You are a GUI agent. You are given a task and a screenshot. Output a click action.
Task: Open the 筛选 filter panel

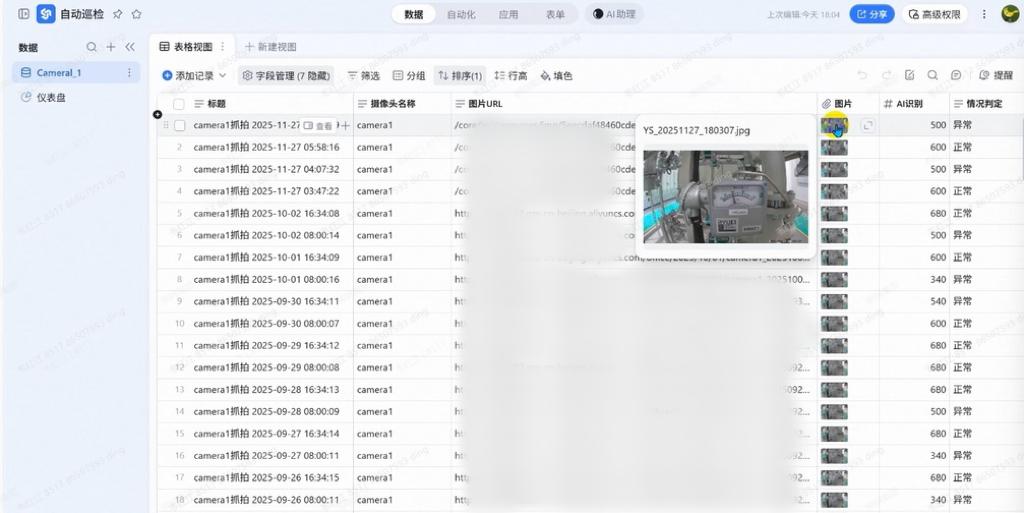coord(363,76)
